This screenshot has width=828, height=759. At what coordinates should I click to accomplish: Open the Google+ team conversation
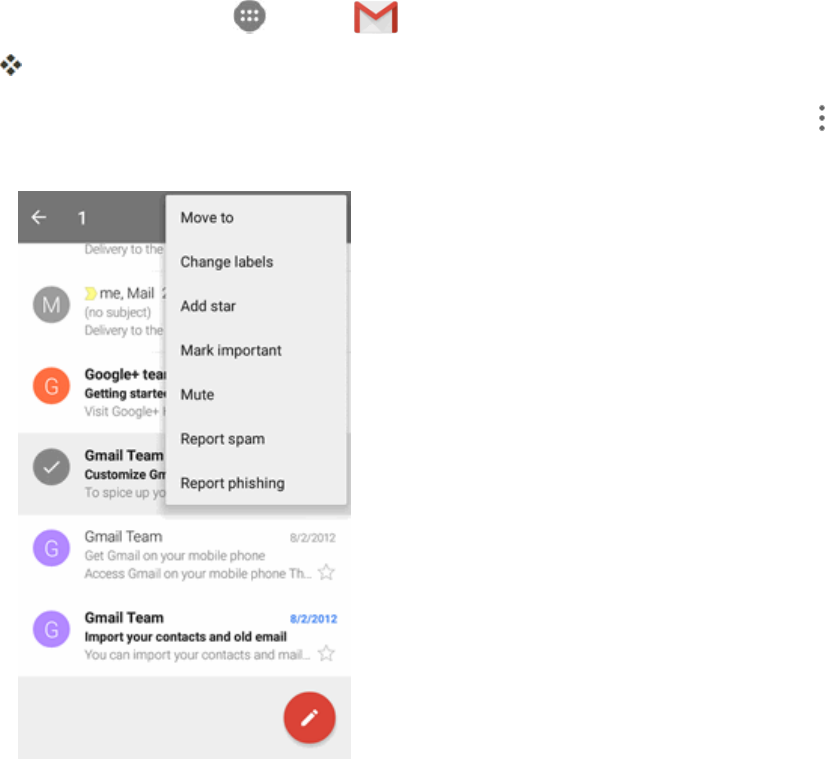92,392
